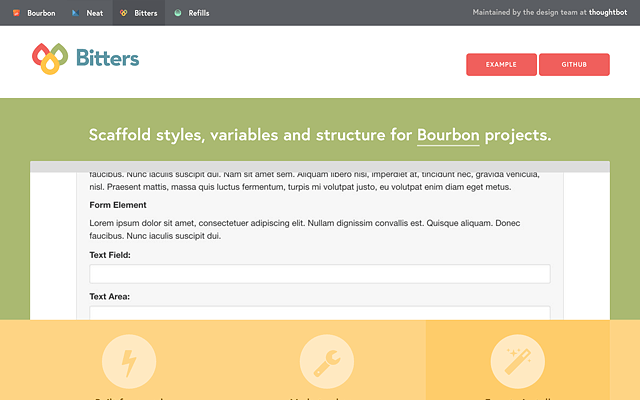Click the Neat logo icon in top bar
The image size is (640, 400).
(76, 13)
